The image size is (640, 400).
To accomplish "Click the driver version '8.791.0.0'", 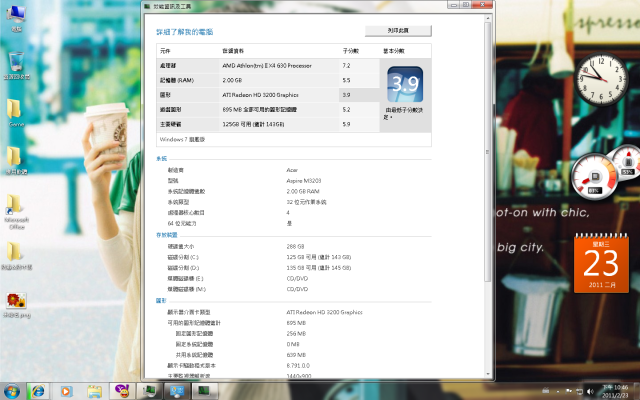I will tap(298, 365).
